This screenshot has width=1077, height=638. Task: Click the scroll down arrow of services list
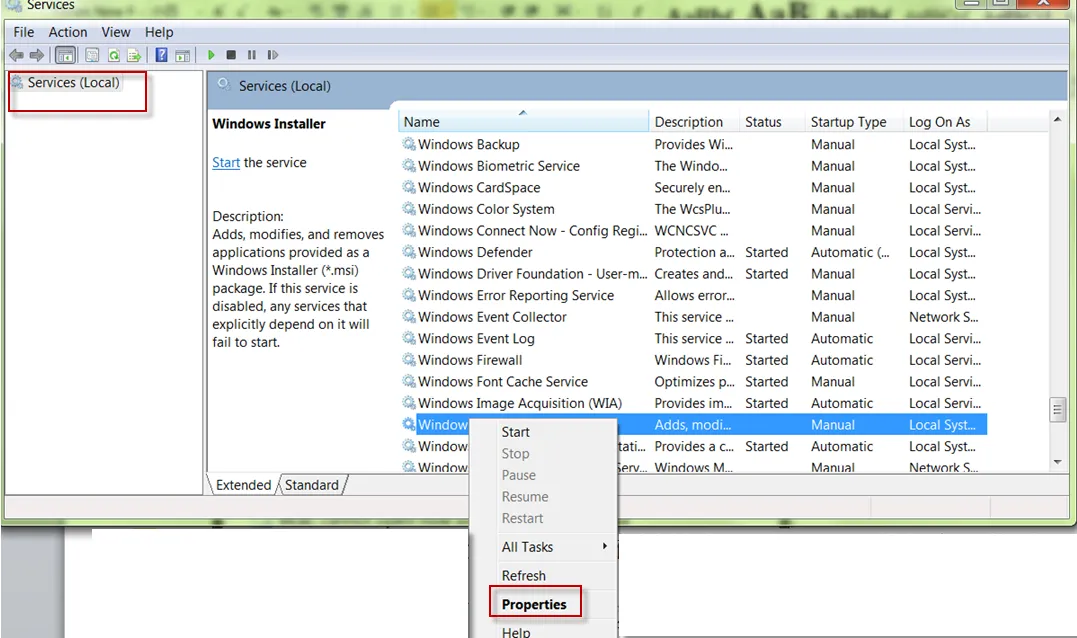(1057, 462)
